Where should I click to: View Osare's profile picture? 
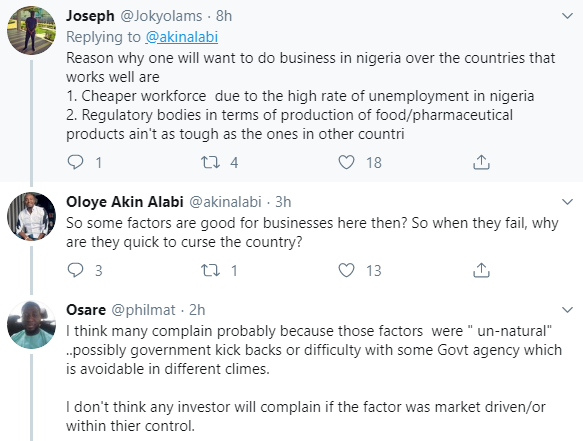(x=32, y=325)
